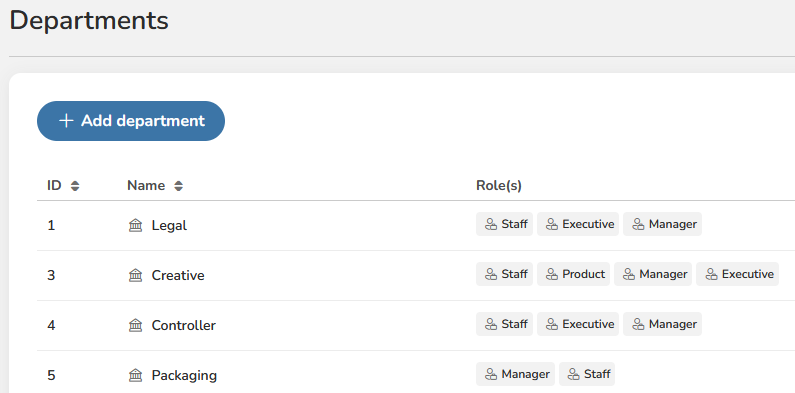Open the Controller department name
The height and width of the screenshot is (393, 795).
coord(184,326)
